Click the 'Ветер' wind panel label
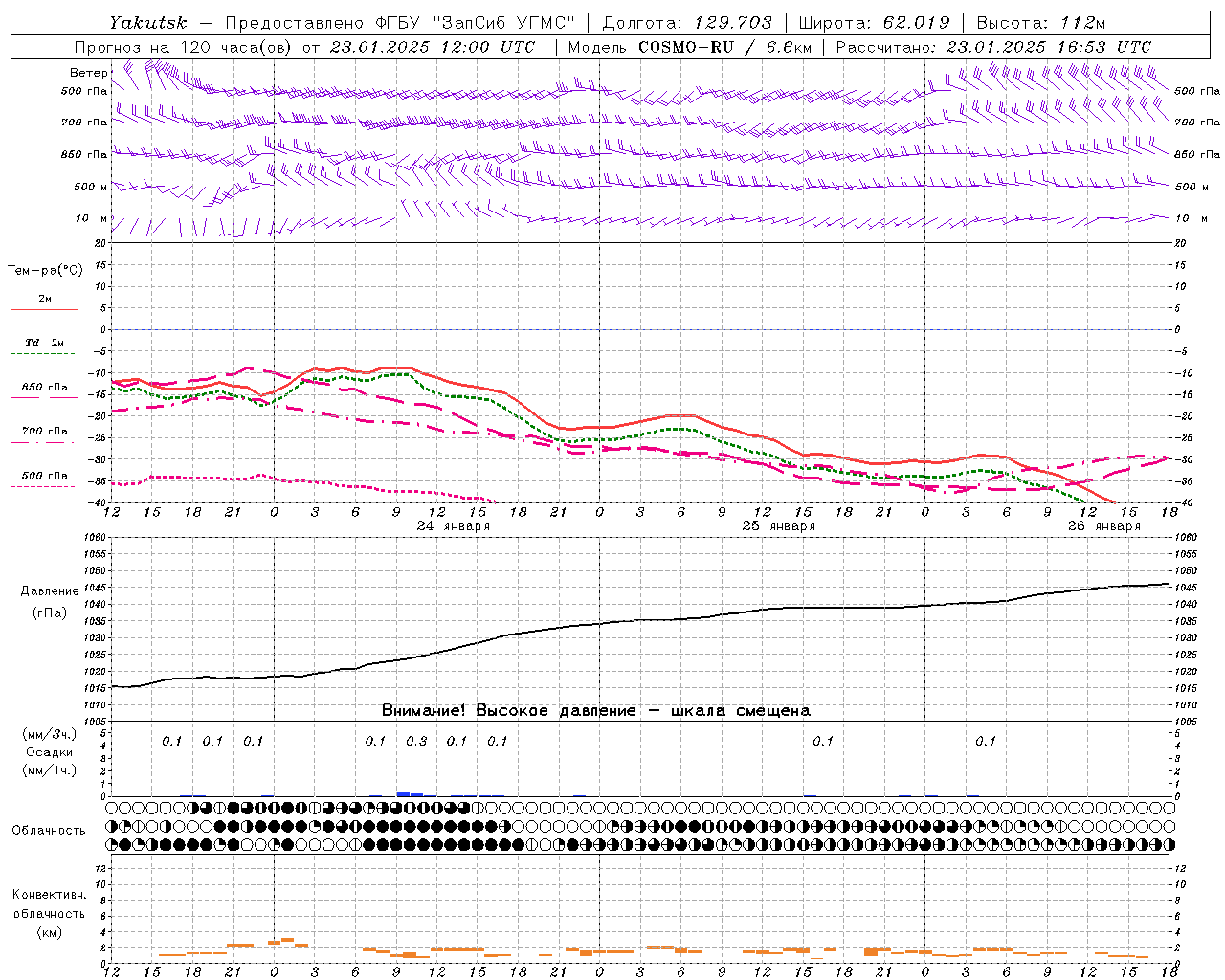The width and height of the screenshot is (1225, 980). (89, 73)
